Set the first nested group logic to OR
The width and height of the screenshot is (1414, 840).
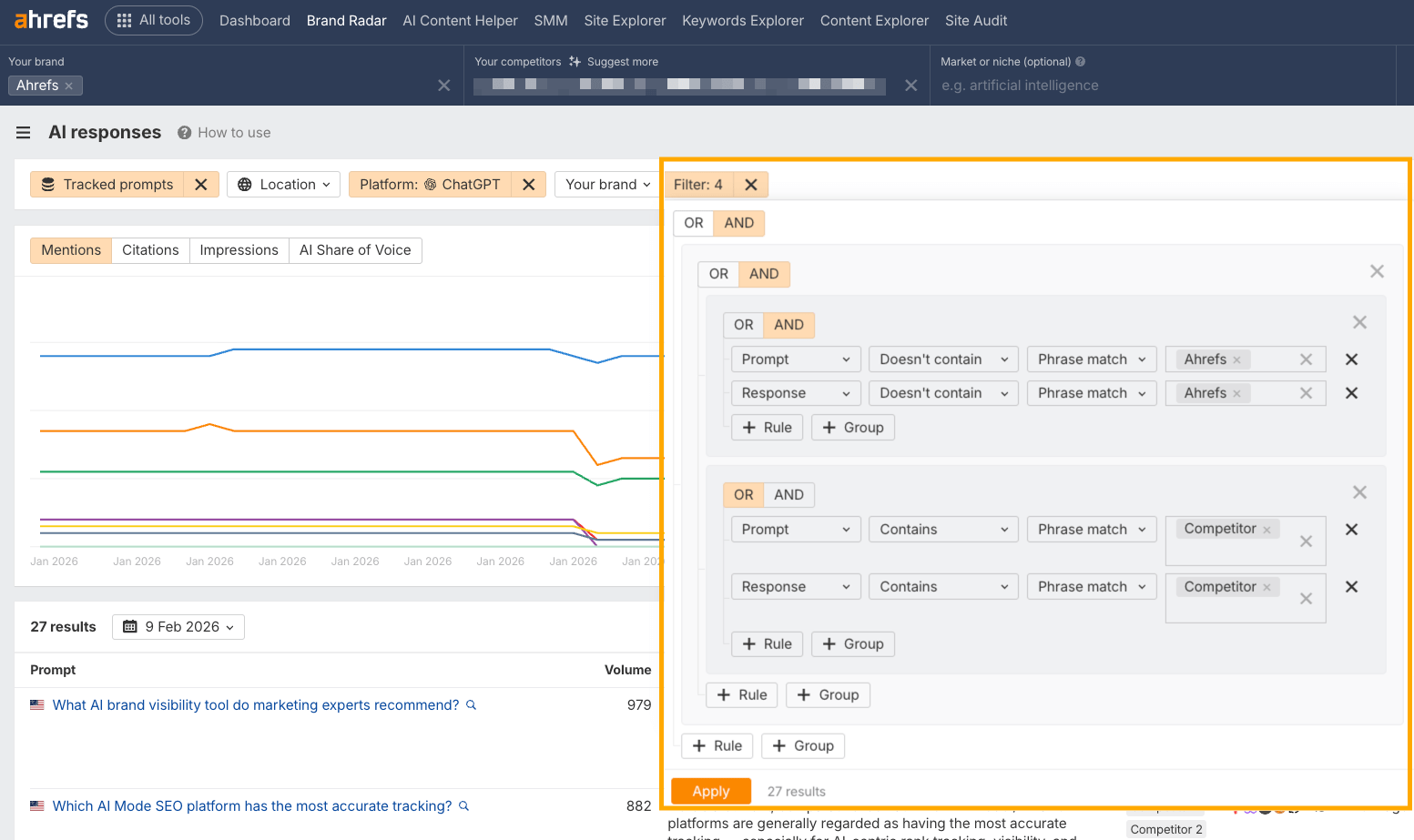click(x=717, y=274)
